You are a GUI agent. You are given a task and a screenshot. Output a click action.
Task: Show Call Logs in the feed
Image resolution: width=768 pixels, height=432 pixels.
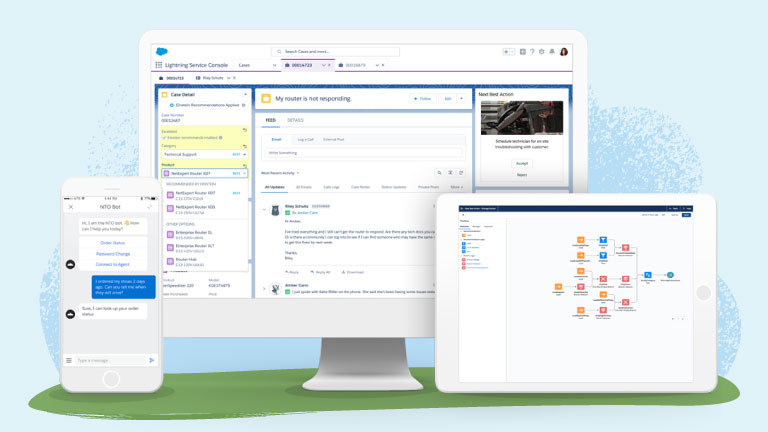click(332, 187)
